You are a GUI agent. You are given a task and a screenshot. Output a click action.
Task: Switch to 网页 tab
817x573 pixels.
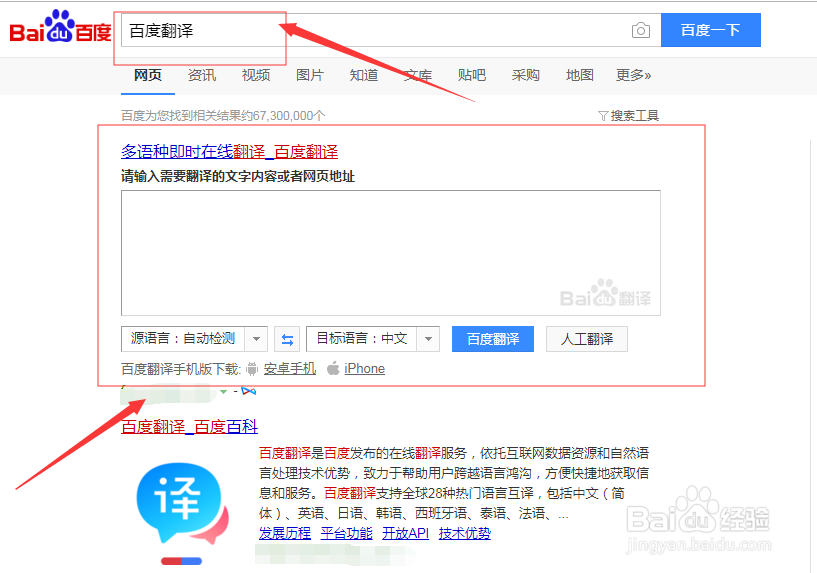pyautogui.click(x=147, y=76)
